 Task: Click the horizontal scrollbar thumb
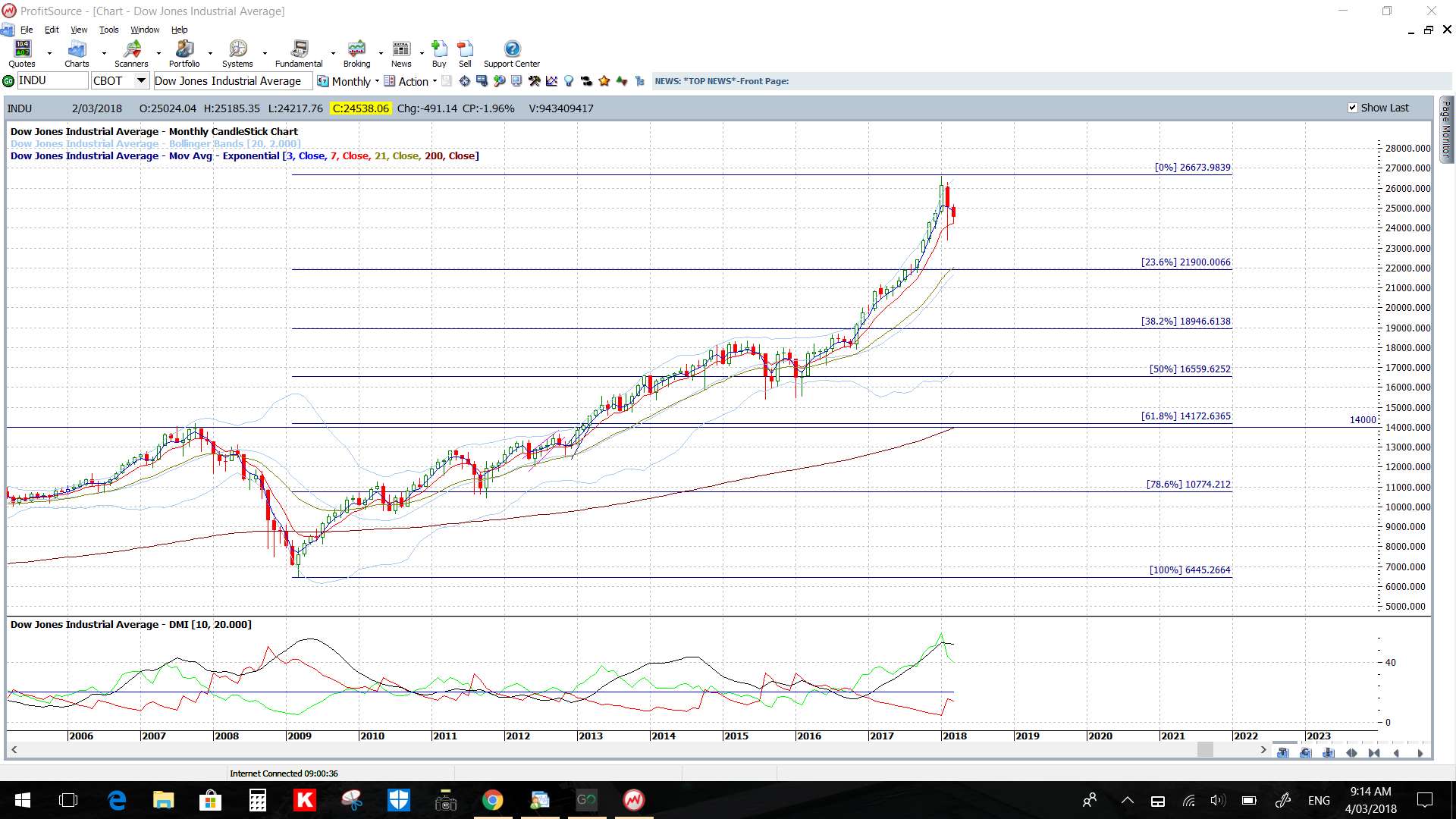tap(1205, 750)
